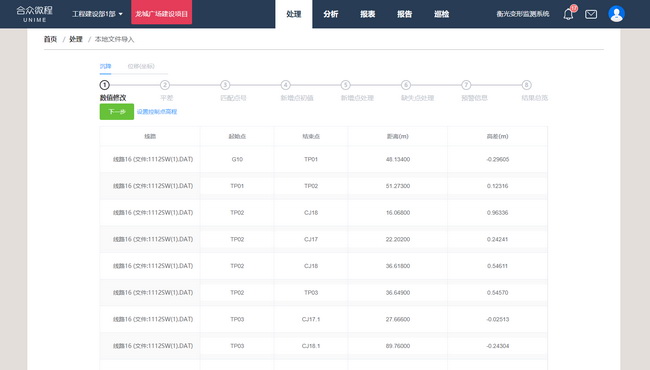Select step 2 circle 平差
The image size is (650, 370).
coord(165,85)
